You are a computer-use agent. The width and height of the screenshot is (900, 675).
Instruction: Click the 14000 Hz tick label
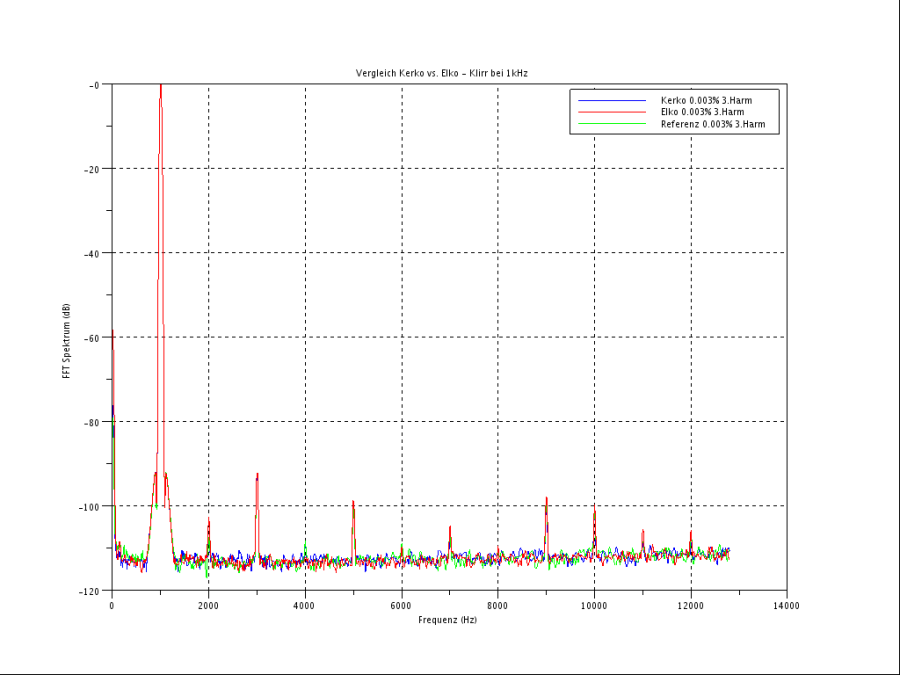[787, 604]
